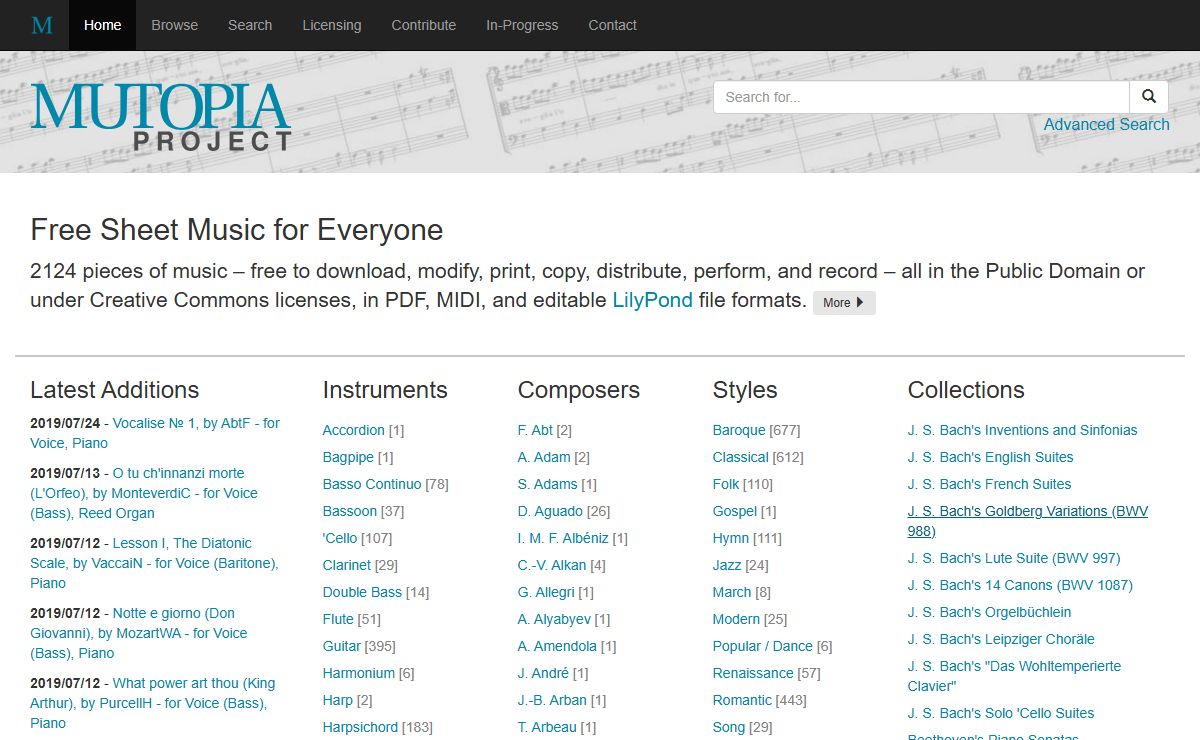Open composer J. André
Screen dimensions: 1200x740
click(543, 673)
